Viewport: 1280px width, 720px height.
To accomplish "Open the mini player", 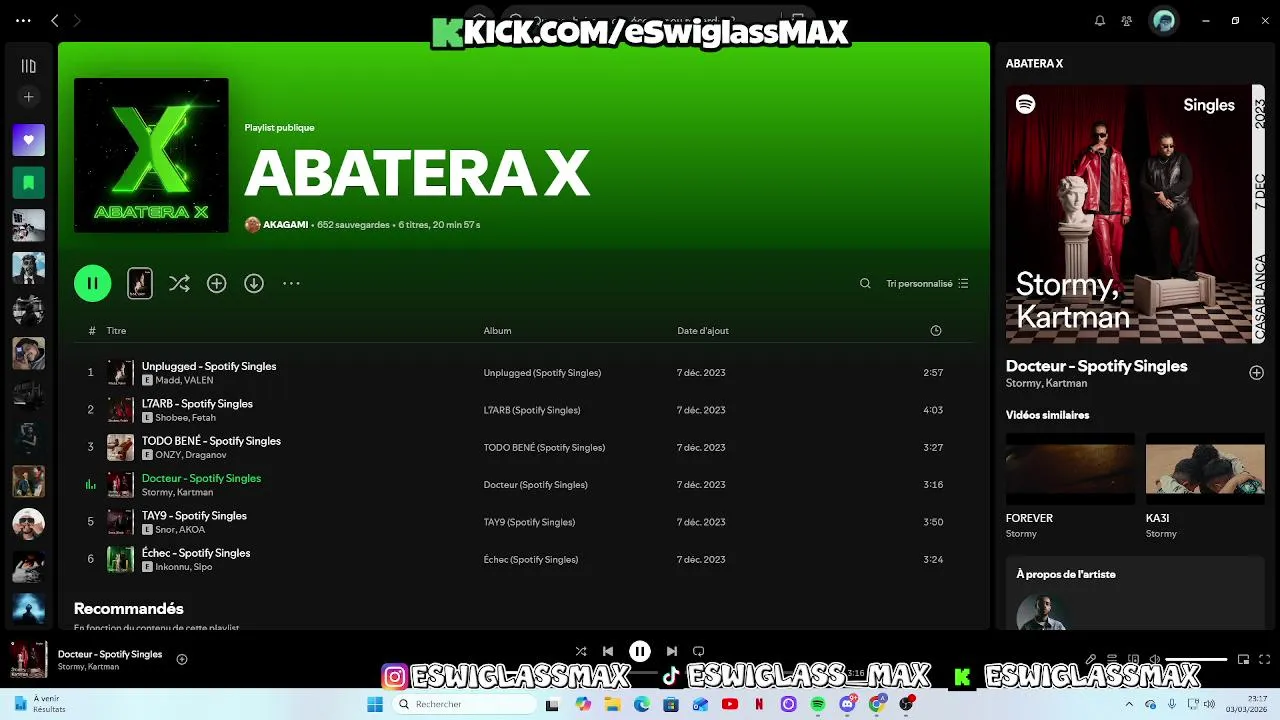I will click(x=1244, y=659).
